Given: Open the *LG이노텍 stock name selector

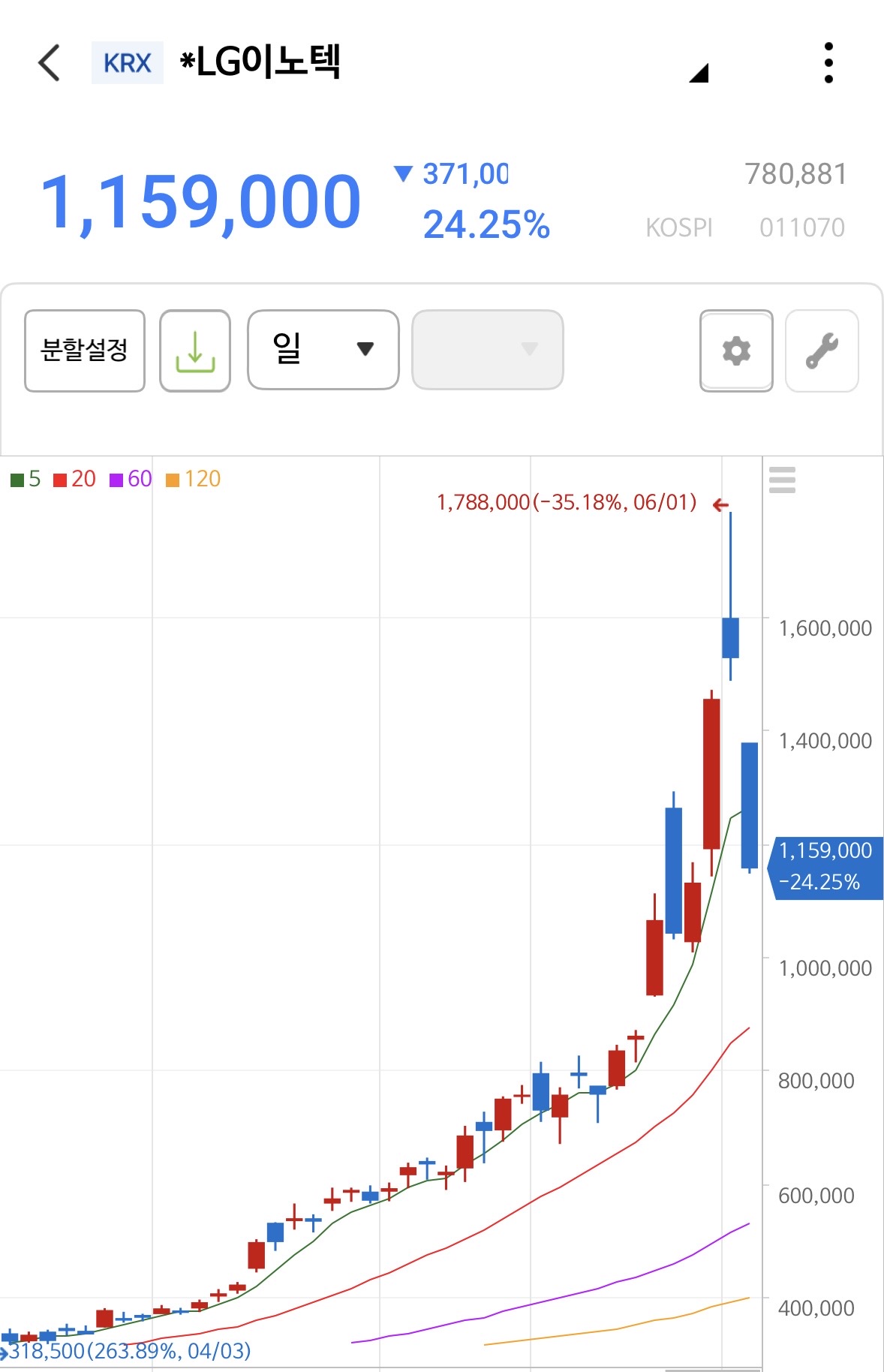Looking at the screenshot, I should 260,62.
